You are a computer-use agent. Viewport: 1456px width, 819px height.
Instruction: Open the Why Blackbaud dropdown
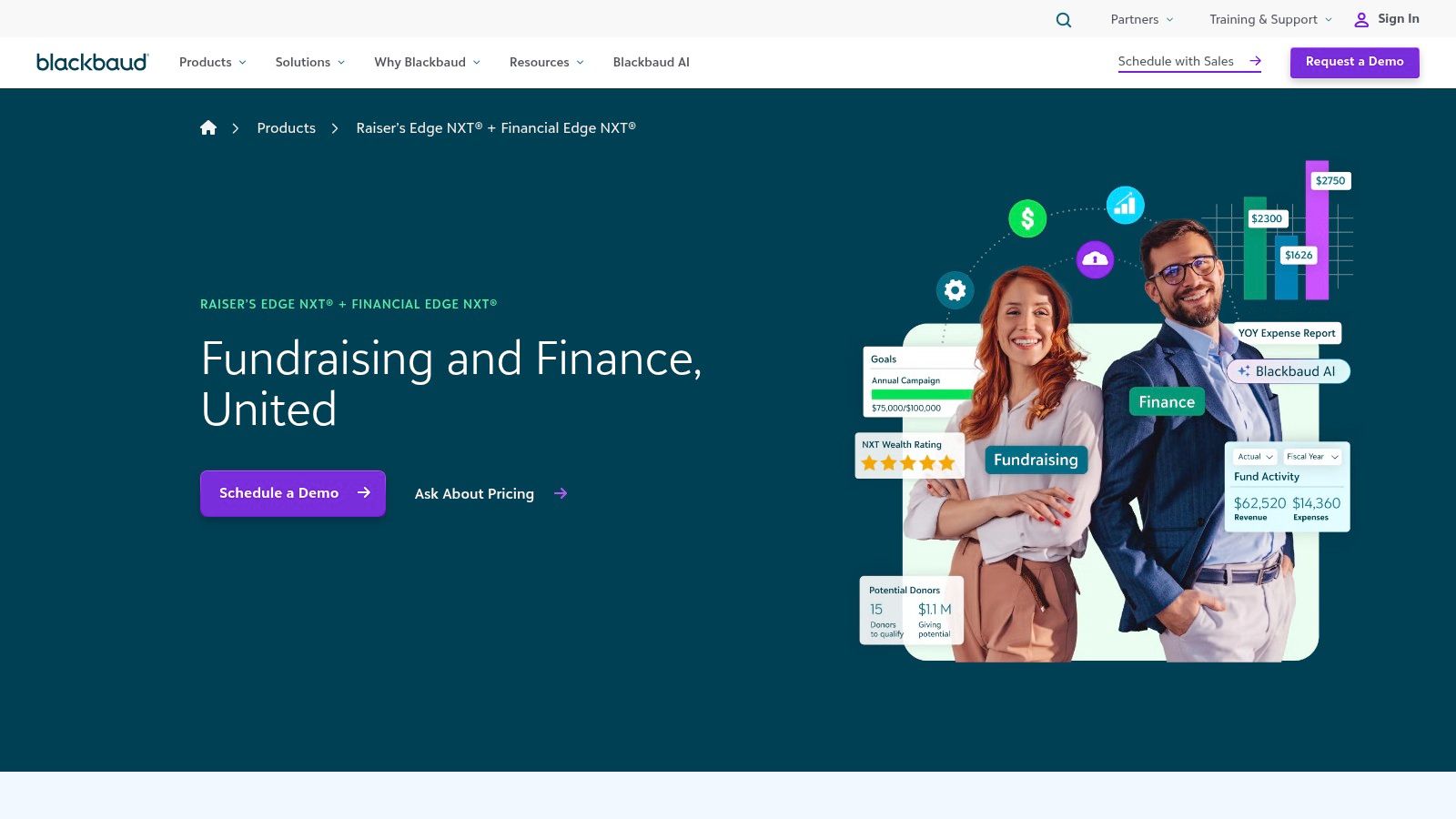(427, 62)
